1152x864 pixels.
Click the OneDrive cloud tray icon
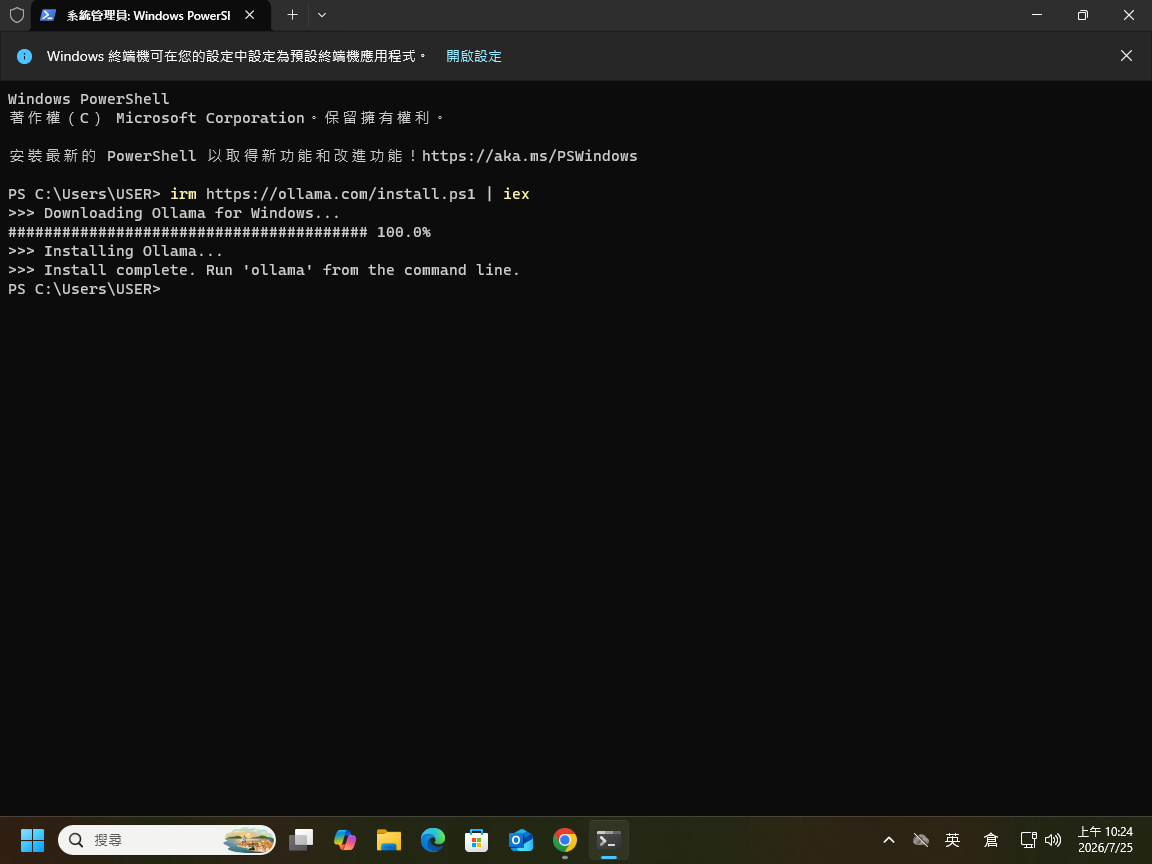point(921,840)
